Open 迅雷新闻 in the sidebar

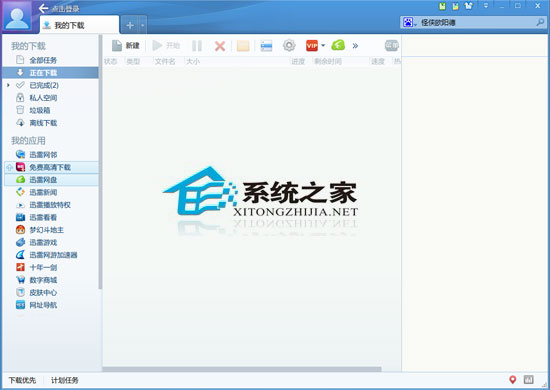43,192
